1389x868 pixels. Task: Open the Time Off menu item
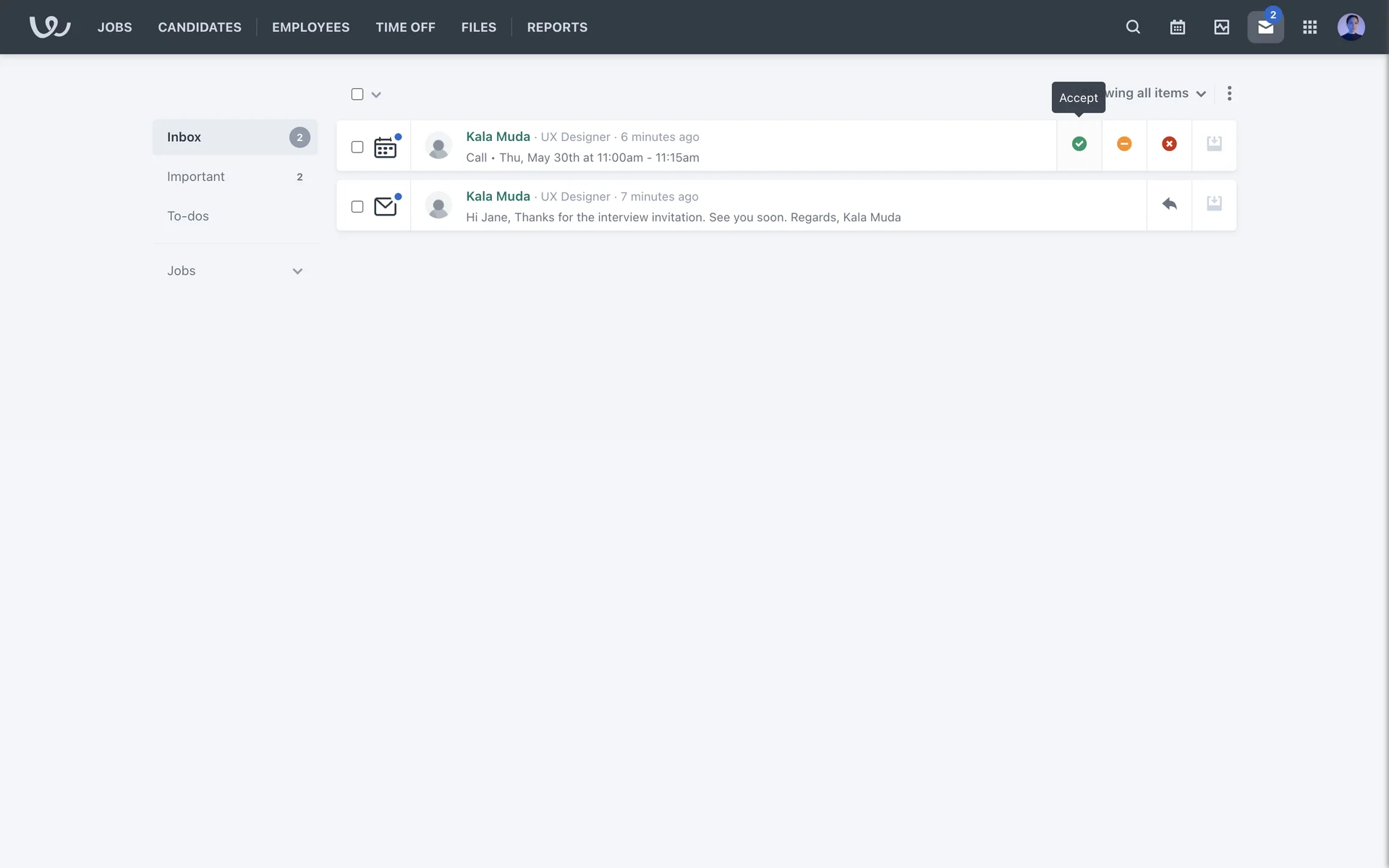405,27
